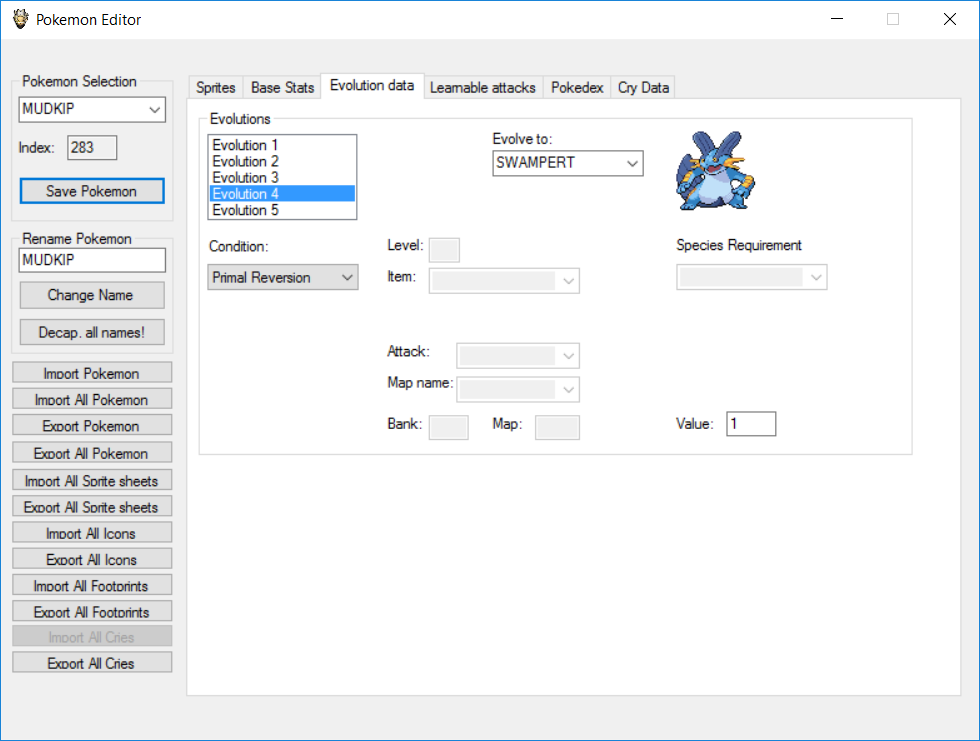The width and height of the screenshot is (980, 741).
Task: Click the Import Pokemon button
Action: point(92,372)
